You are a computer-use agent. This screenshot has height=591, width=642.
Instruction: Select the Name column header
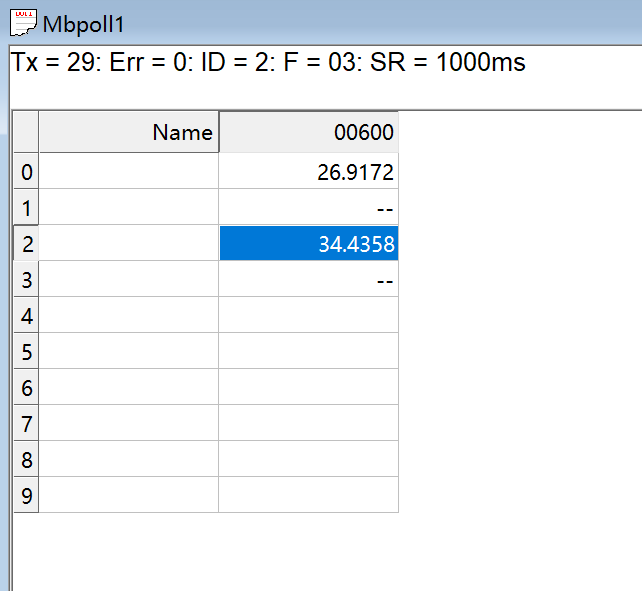pyautogui.click(x=128, y=132)
